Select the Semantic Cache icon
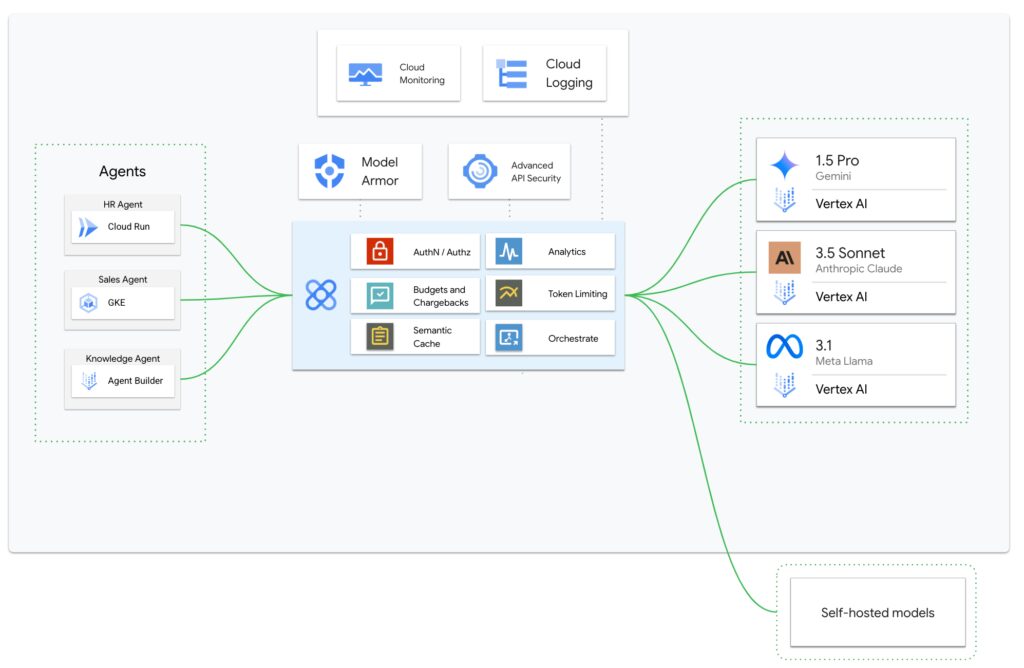 tap(378, 337)
